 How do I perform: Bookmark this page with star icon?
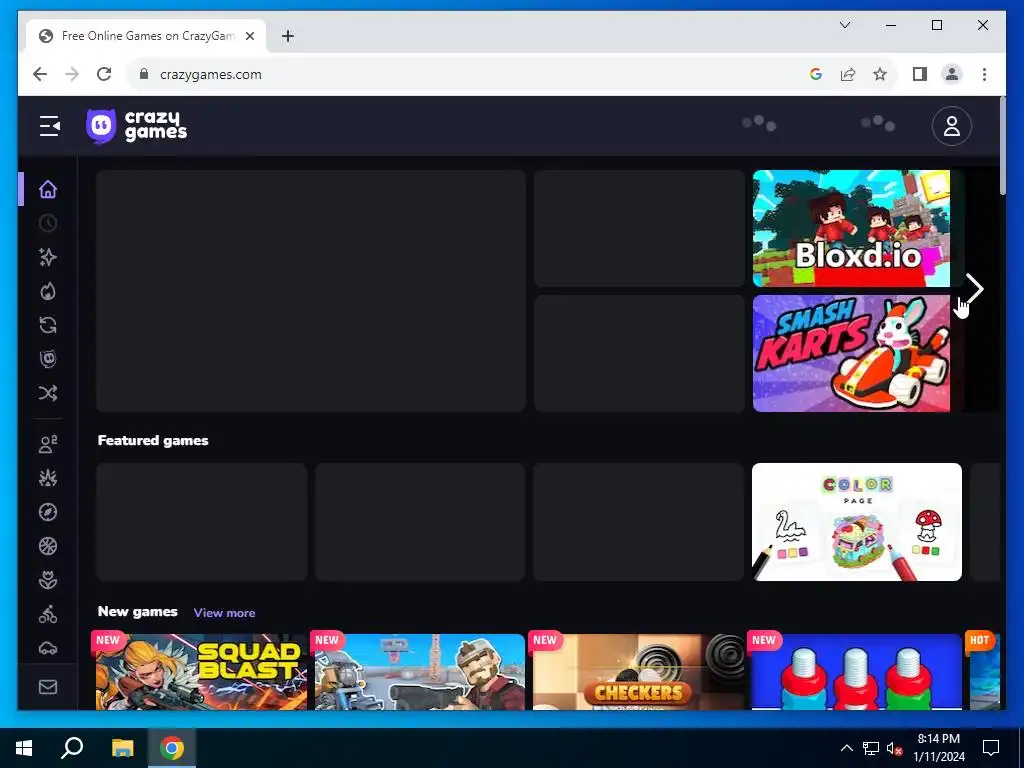tap(880, 74)
